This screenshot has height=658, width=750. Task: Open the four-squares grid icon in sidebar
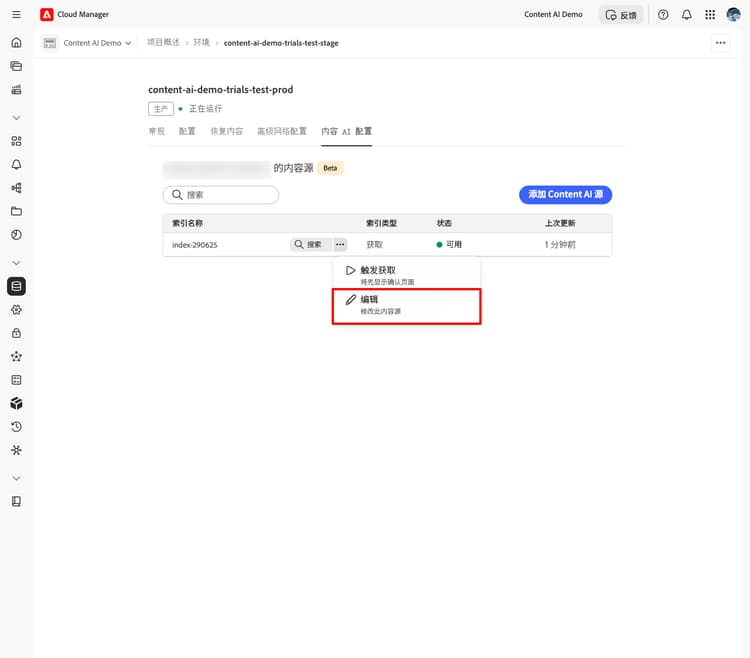16,141
